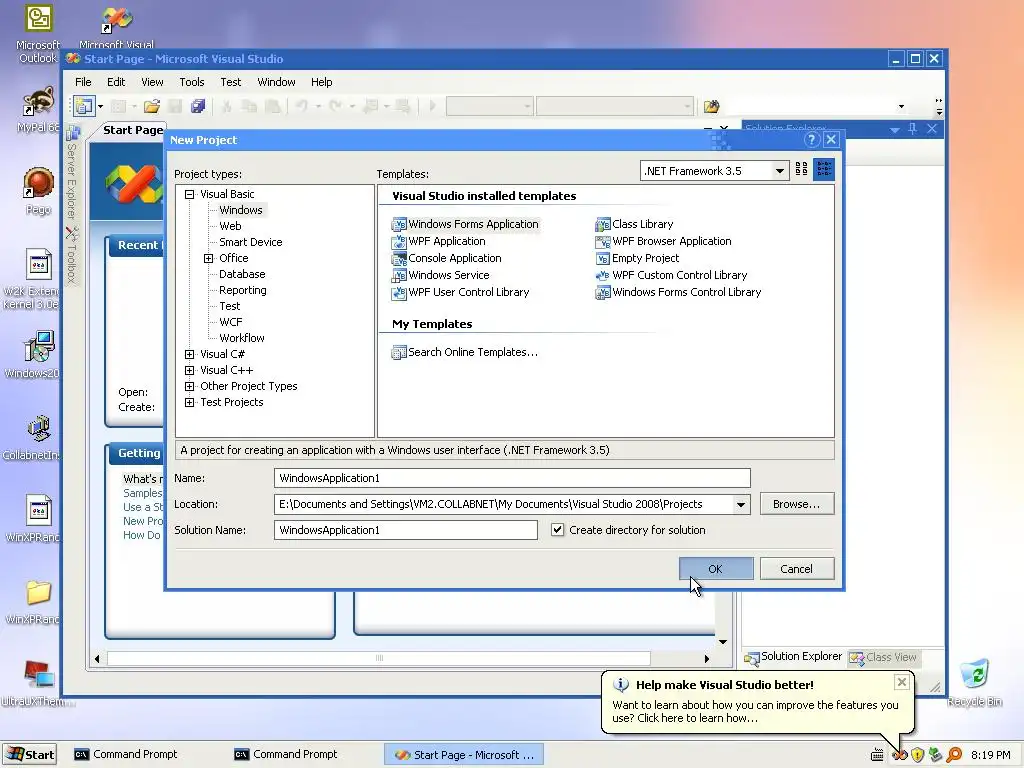
Task: Collapse the Visual Basic tree node
Action: pos(189,194)
